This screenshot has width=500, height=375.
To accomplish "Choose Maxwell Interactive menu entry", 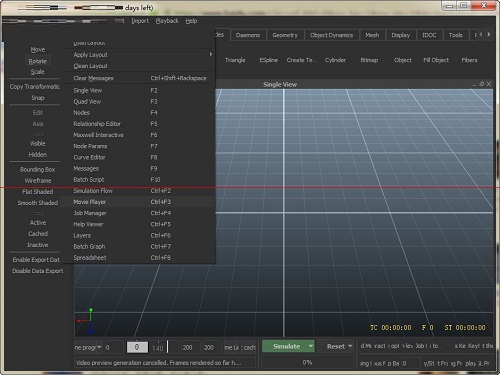I will (x=139, y=135).
